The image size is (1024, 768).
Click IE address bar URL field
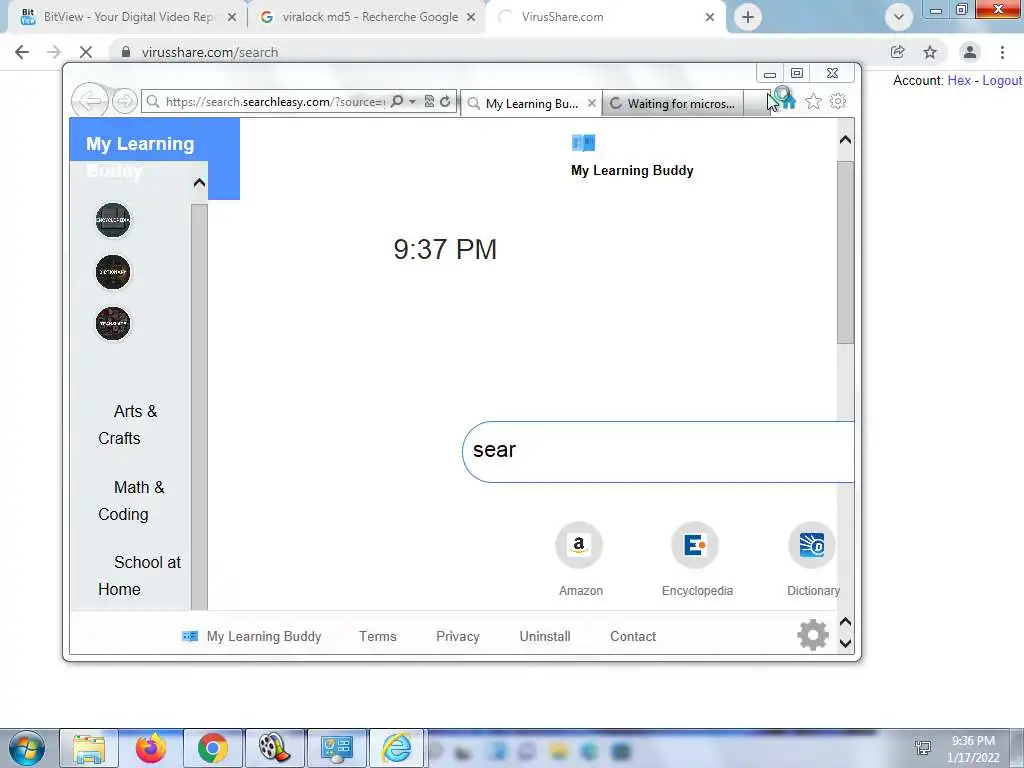pyautogui.click(x=274, y=102)
